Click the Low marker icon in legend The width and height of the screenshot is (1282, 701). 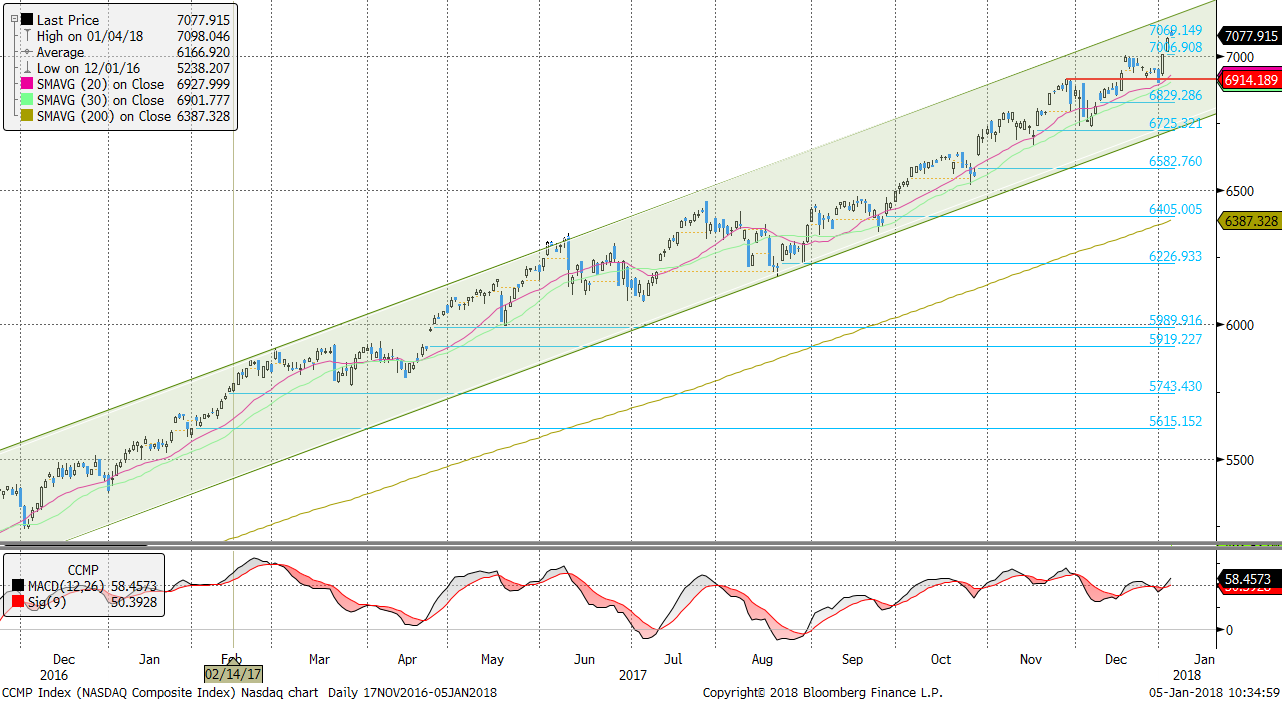tap(27, 68)
